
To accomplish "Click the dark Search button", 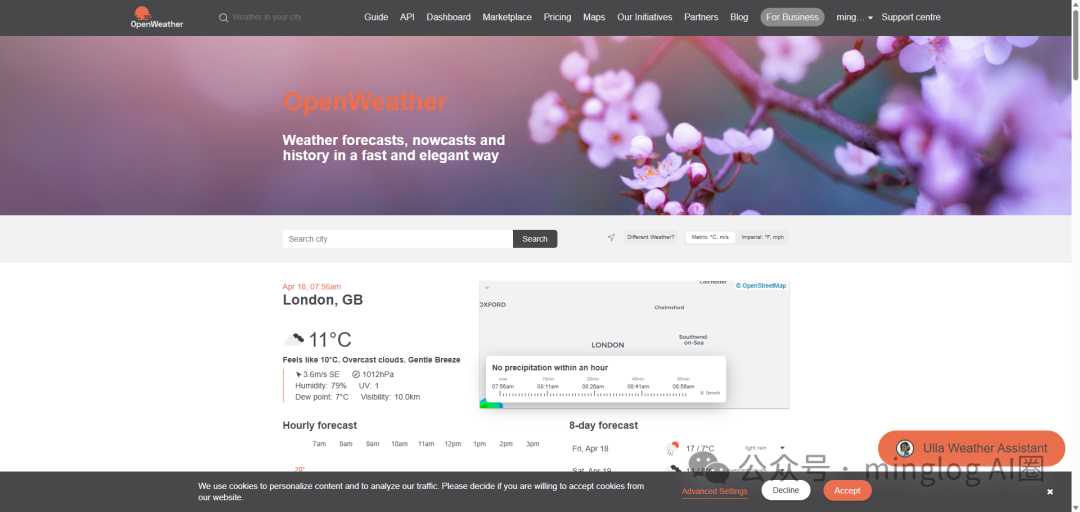I will coord(535,239).
